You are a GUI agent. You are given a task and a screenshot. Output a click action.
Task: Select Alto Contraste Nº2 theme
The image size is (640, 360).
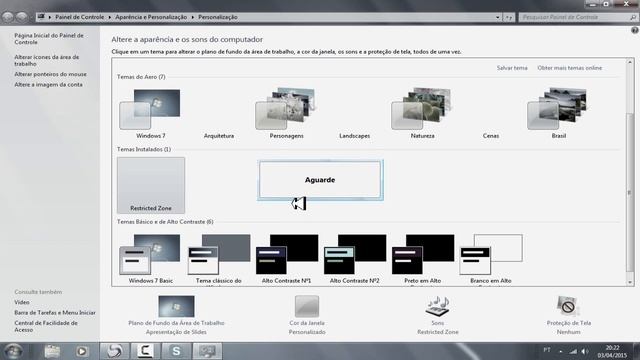354,259
